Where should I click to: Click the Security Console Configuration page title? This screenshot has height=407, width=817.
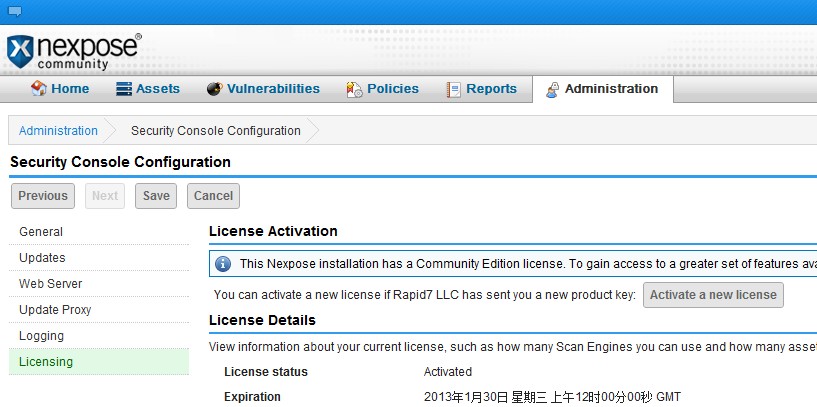(x=120, y=162)
